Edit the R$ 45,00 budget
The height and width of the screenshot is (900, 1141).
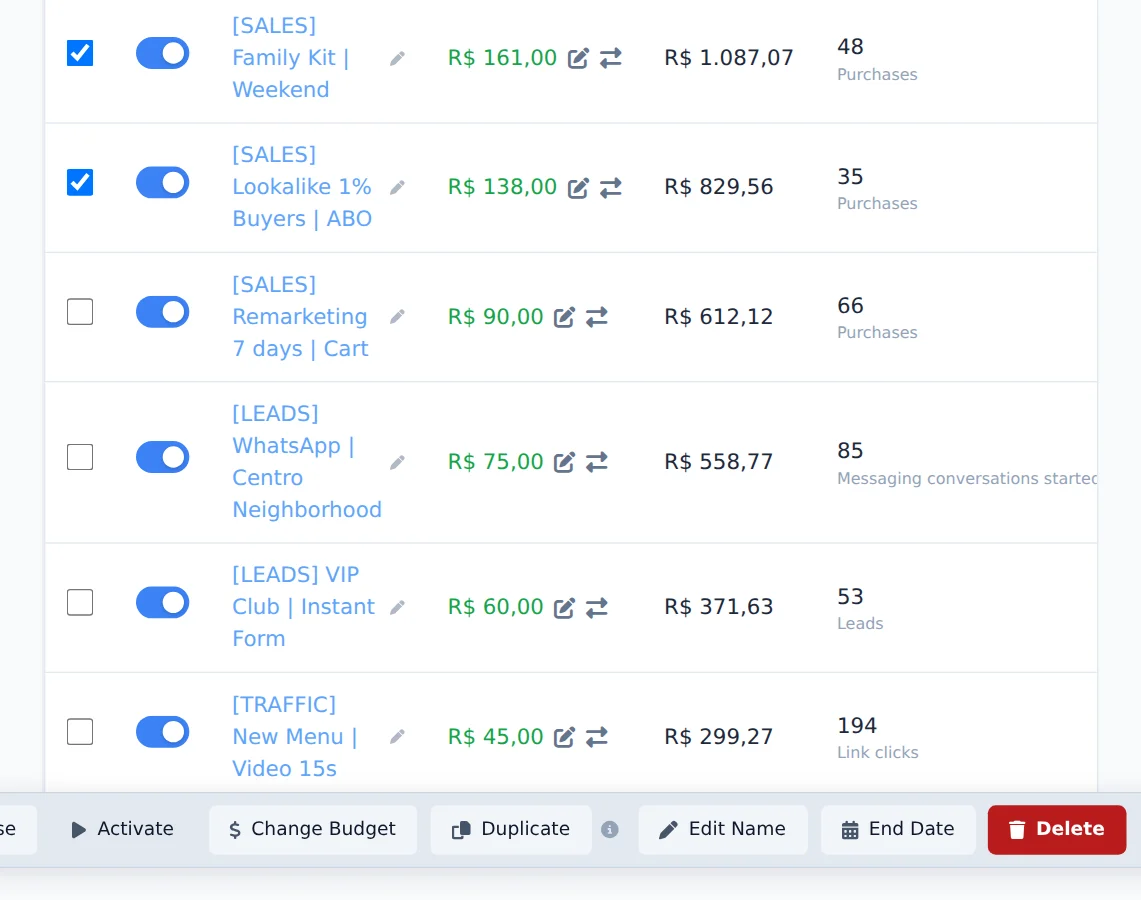click(x=564, y=737)
